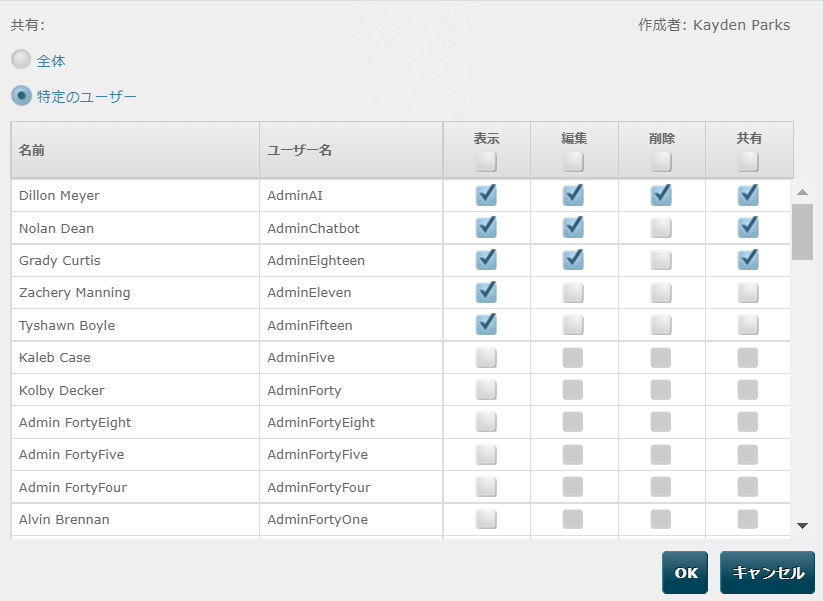Screen dimensions: 823x601
Task: Select the 全体 radio button
Action: coord(22,59)
